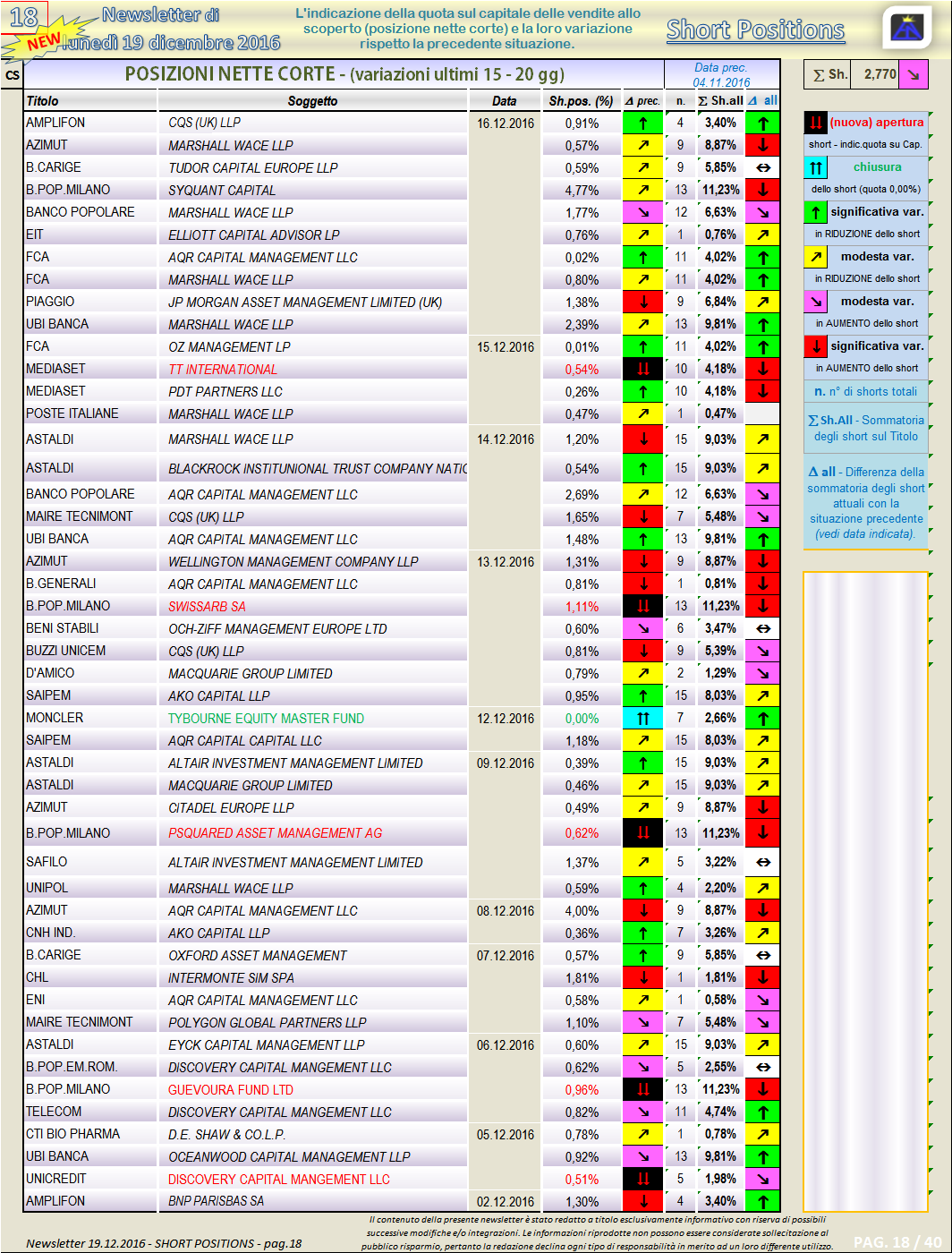Click B.GENERALI row red arrow in Δ prec.
Screen dimensions: 952x1253
642,584
